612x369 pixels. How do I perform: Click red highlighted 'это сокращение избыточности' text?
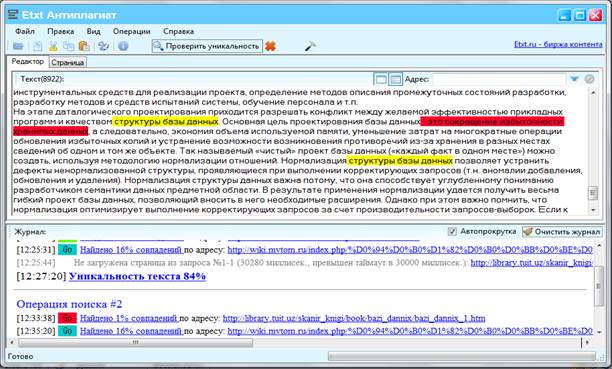coord(493,121)
